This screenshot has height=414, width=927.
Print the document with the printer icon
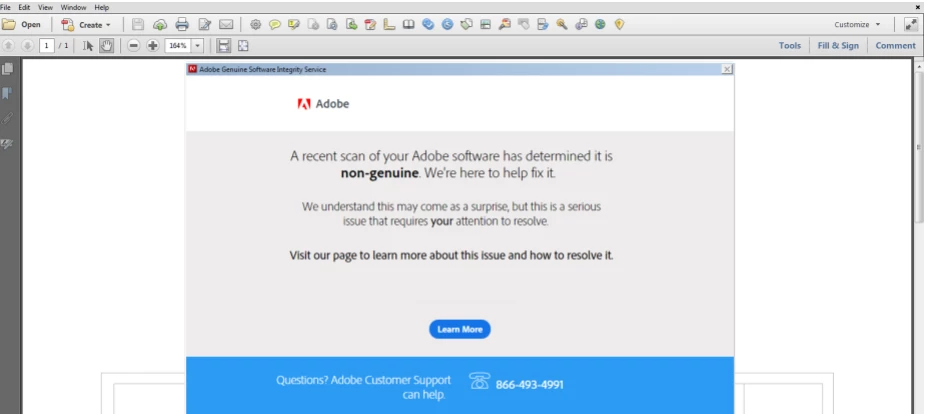[181, 25]
